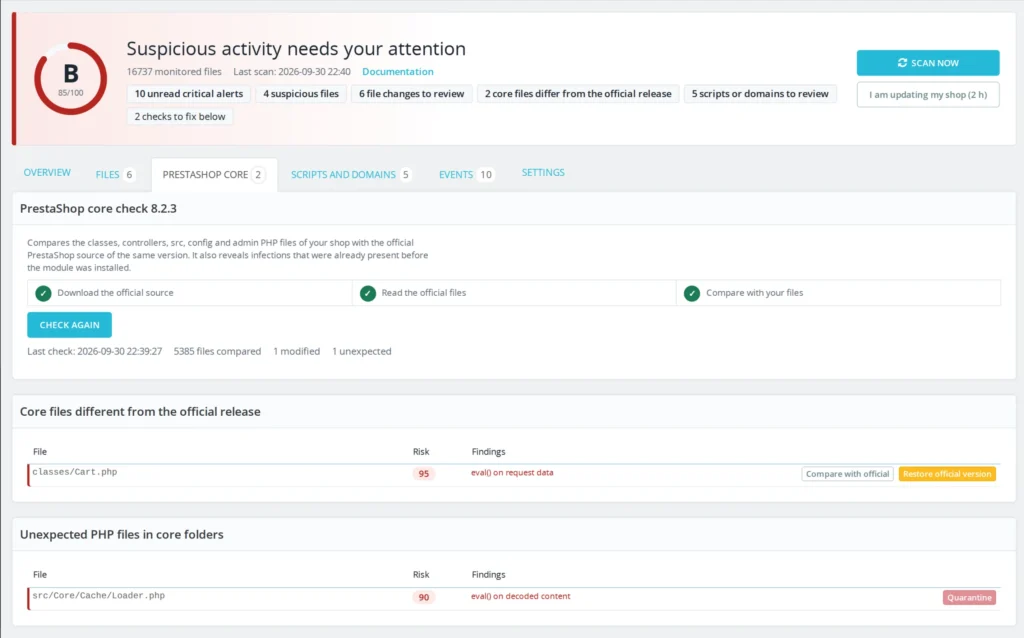Click the green check beside Download the official source

pyautogui.click(x=43, y=293)
